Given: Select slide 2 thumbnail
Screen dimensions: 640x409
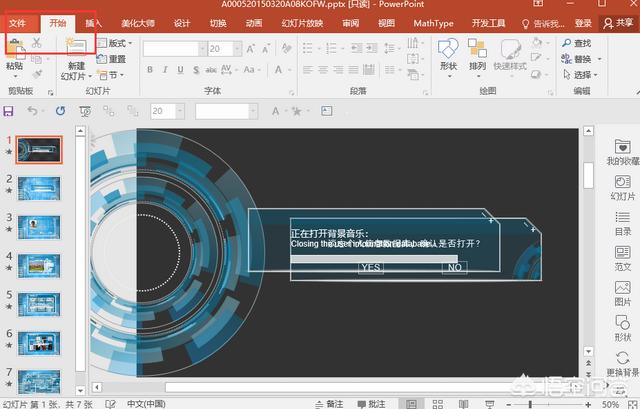Looking at the screenshot, I should click(x=39, y=189).
